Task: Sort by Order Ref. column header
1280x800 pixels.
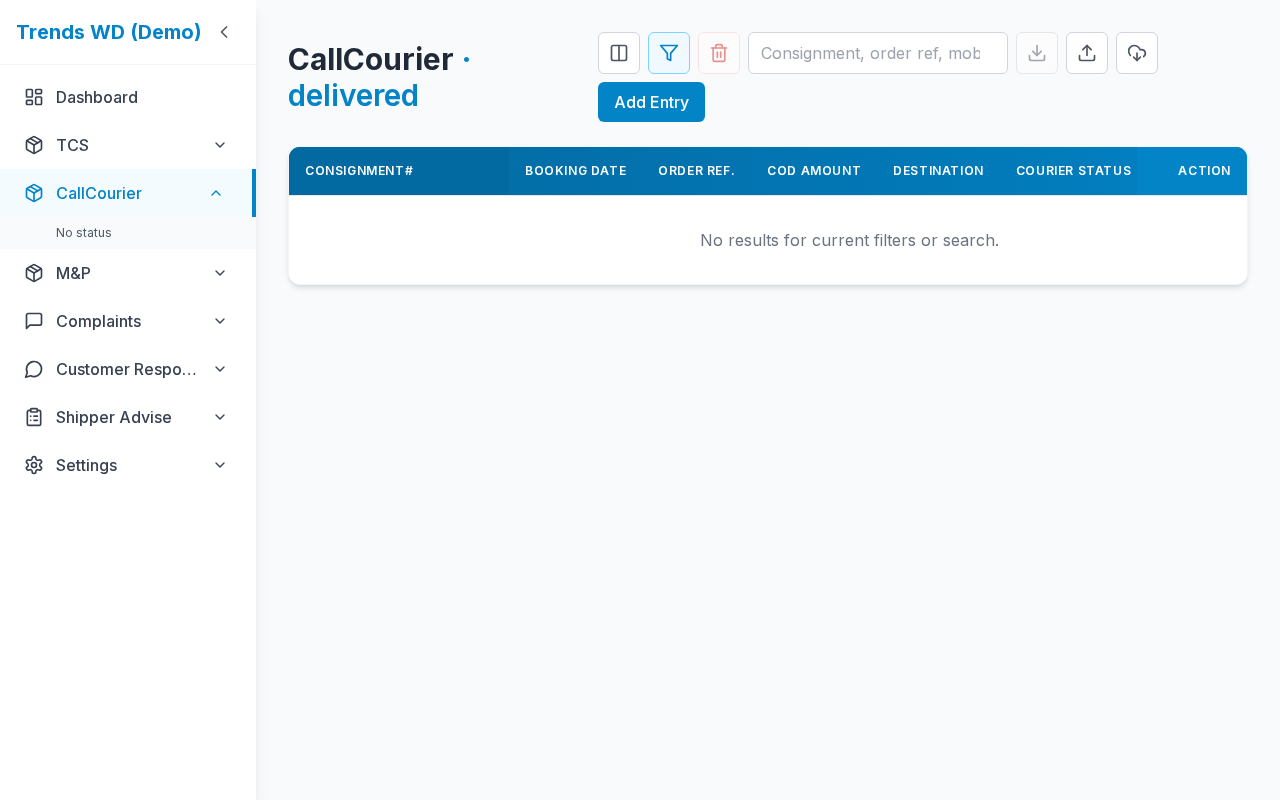Action: point(696,171)
